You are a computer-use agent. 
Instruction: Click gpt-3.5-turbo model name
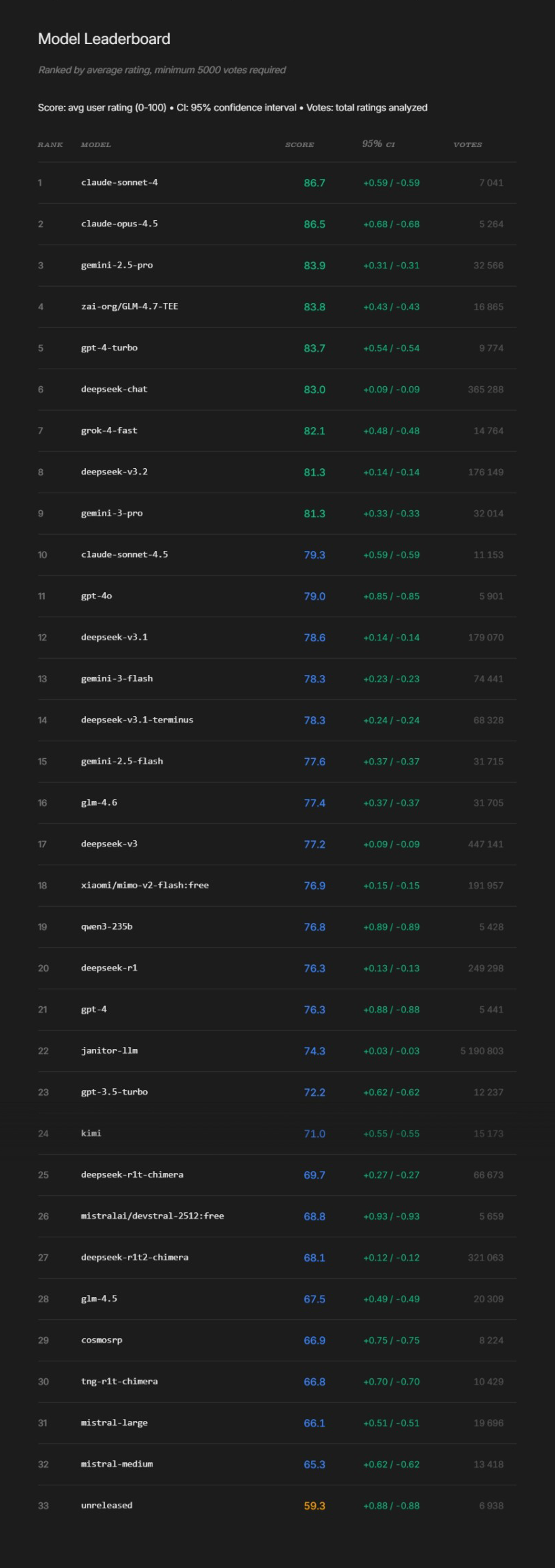coord(114,1092)
